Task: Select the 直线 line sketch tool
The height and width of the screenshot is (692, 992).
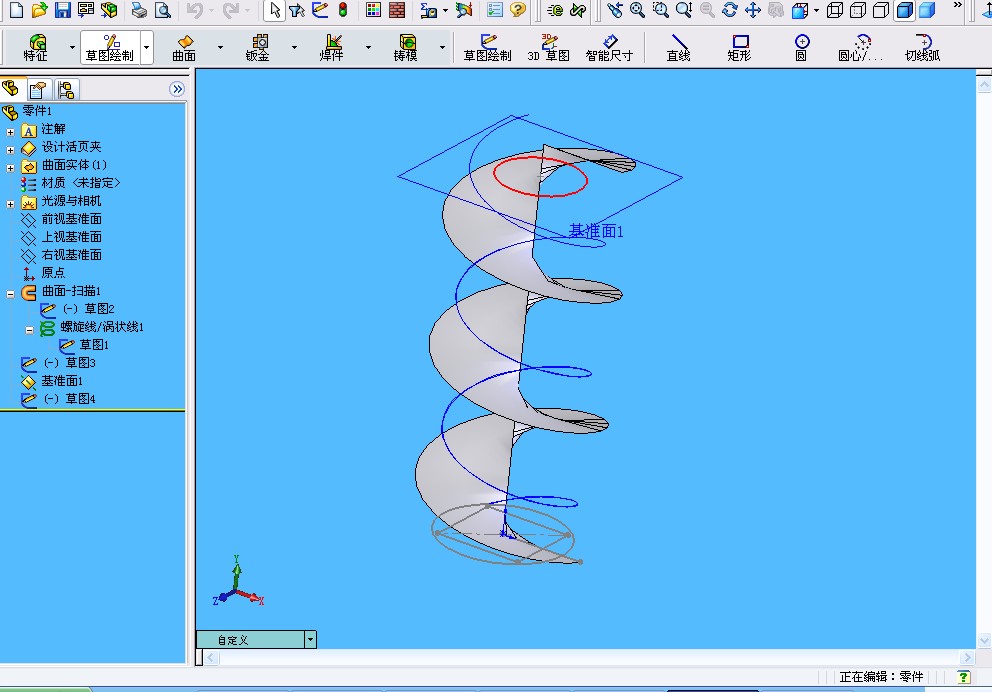Action: (x=678, y=47)
